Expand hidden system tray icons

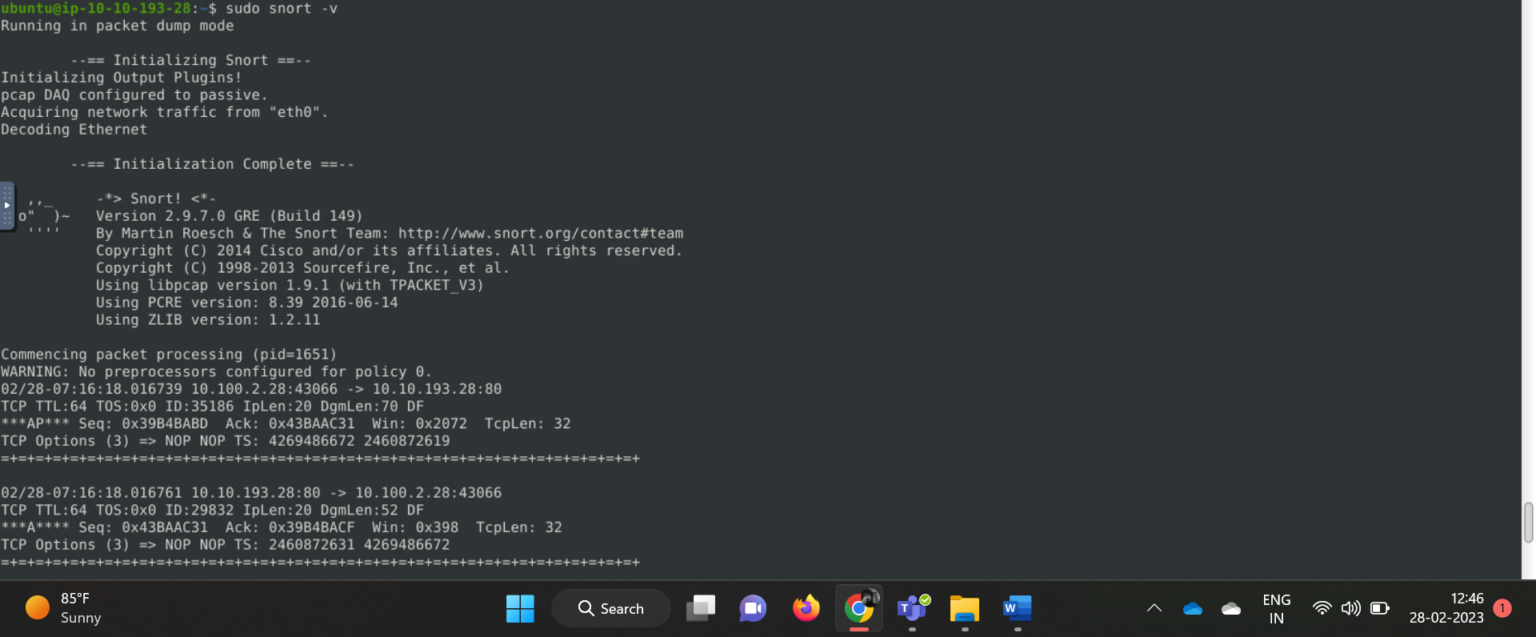(x=1154, y=607)
